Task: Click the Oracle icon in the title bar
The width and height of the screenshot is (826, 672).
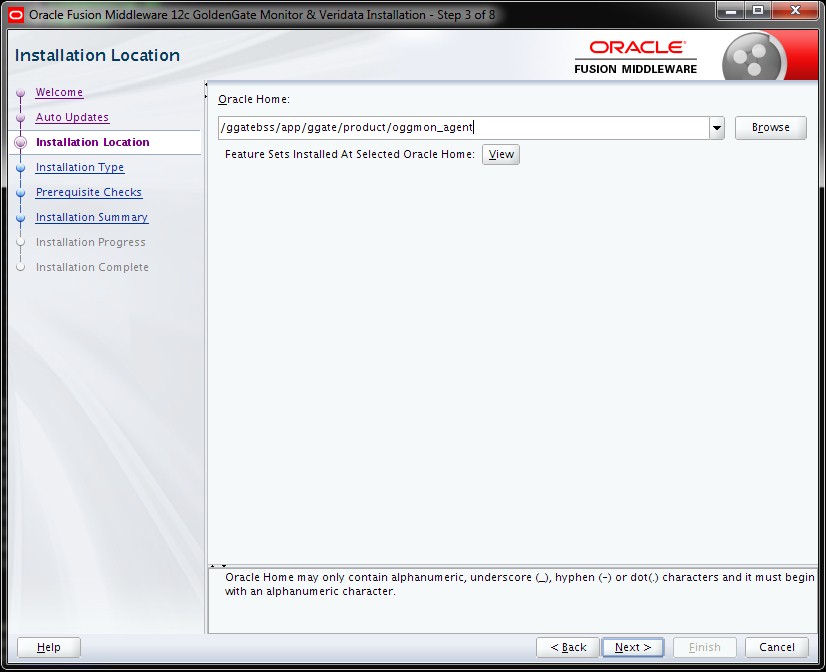Action: pos(16,15)
